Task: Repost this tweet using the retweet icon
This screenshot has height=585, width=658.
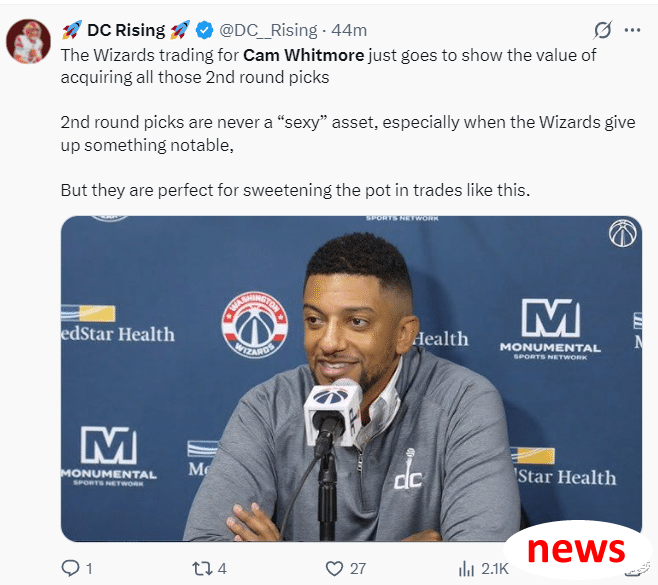Action: (201, 569)
